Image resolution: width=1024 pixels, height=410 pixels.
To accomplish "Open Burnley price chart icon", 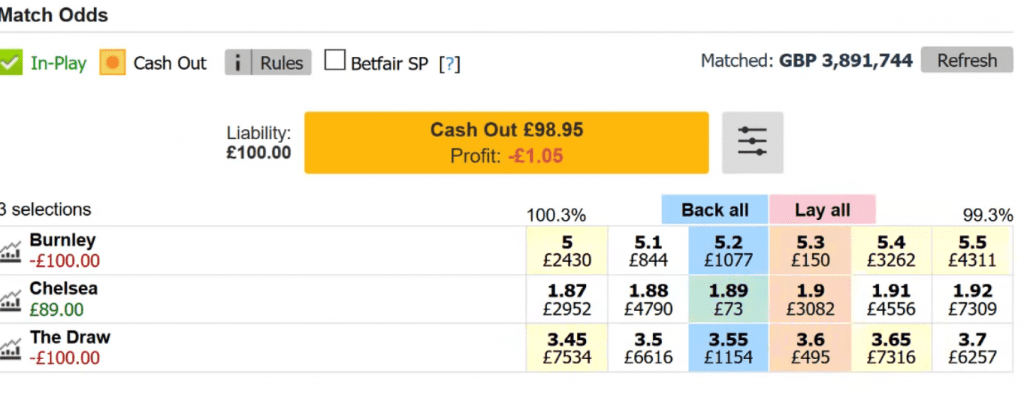I will pos(10,251).
